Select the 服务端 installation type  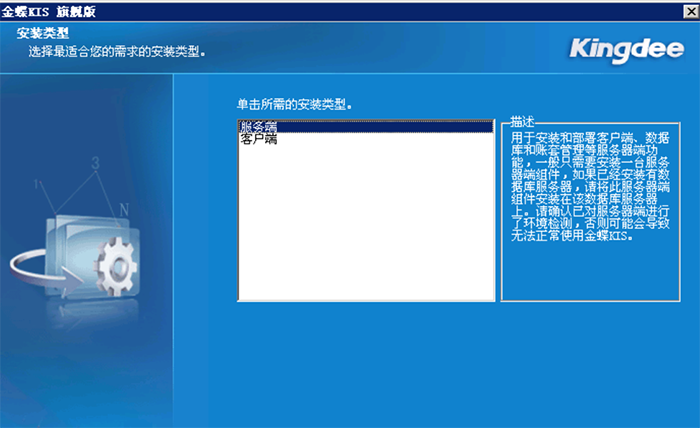tap(366, 126)
